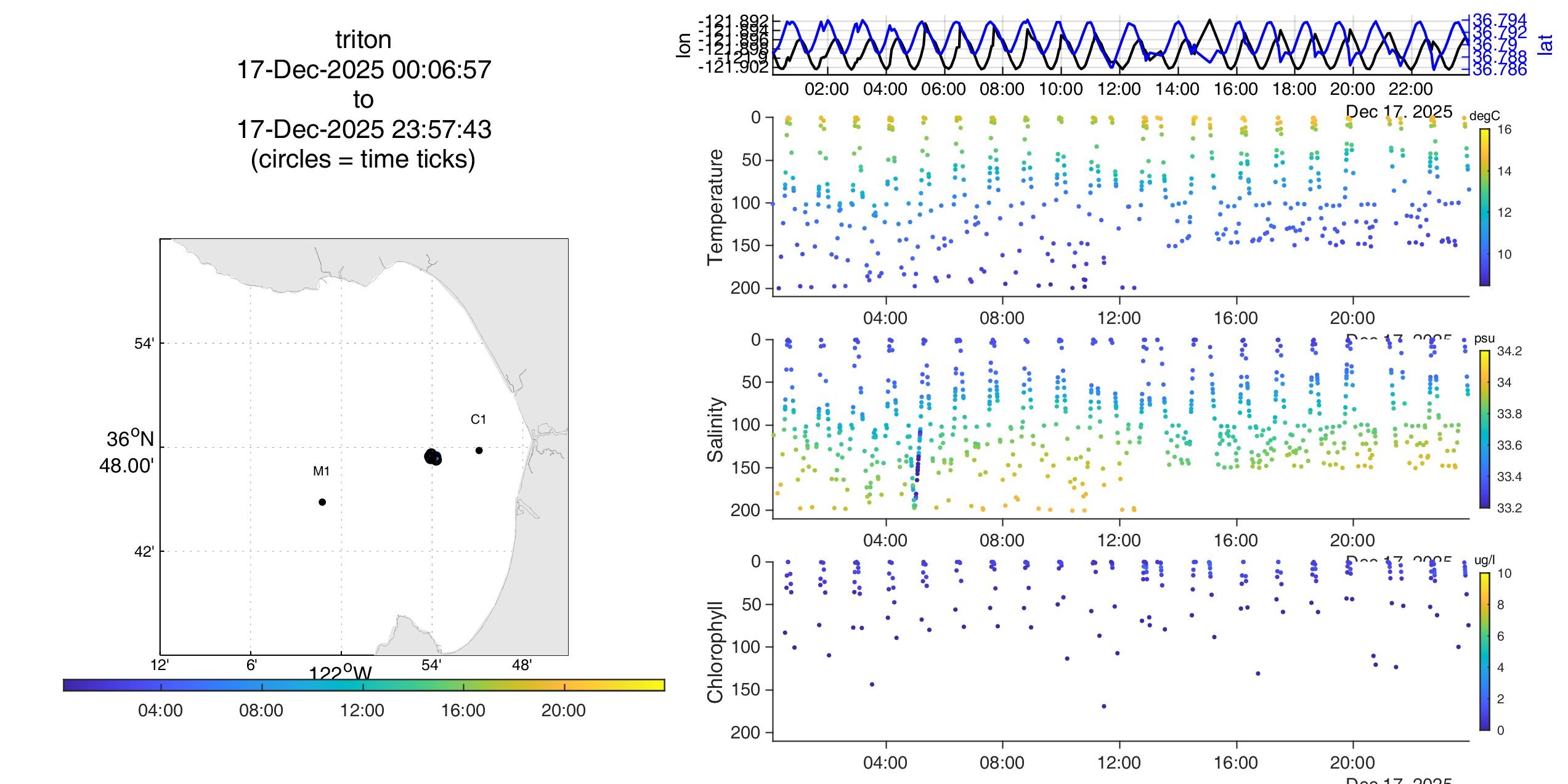Click the salinity psu colorbar
The width and height of the screenshot is (1568, 784).
(1485, 429)
